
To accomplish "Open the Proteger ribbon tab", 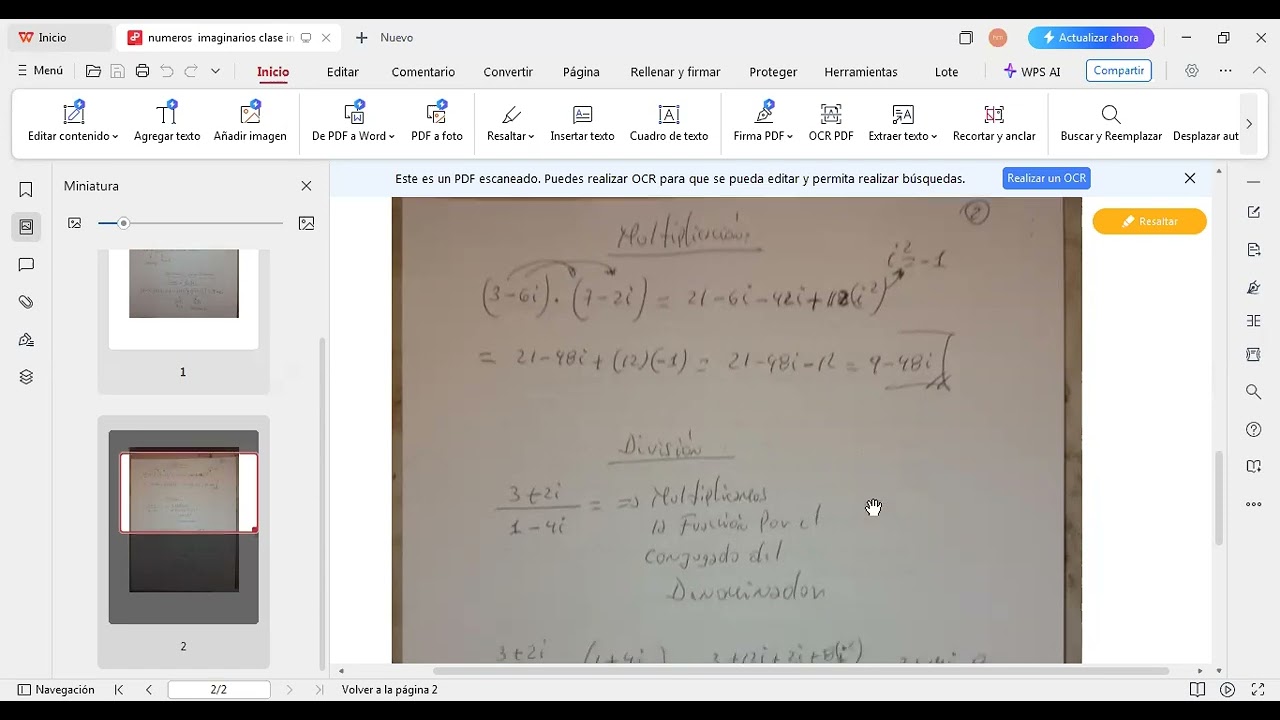I will pos(773,72).
